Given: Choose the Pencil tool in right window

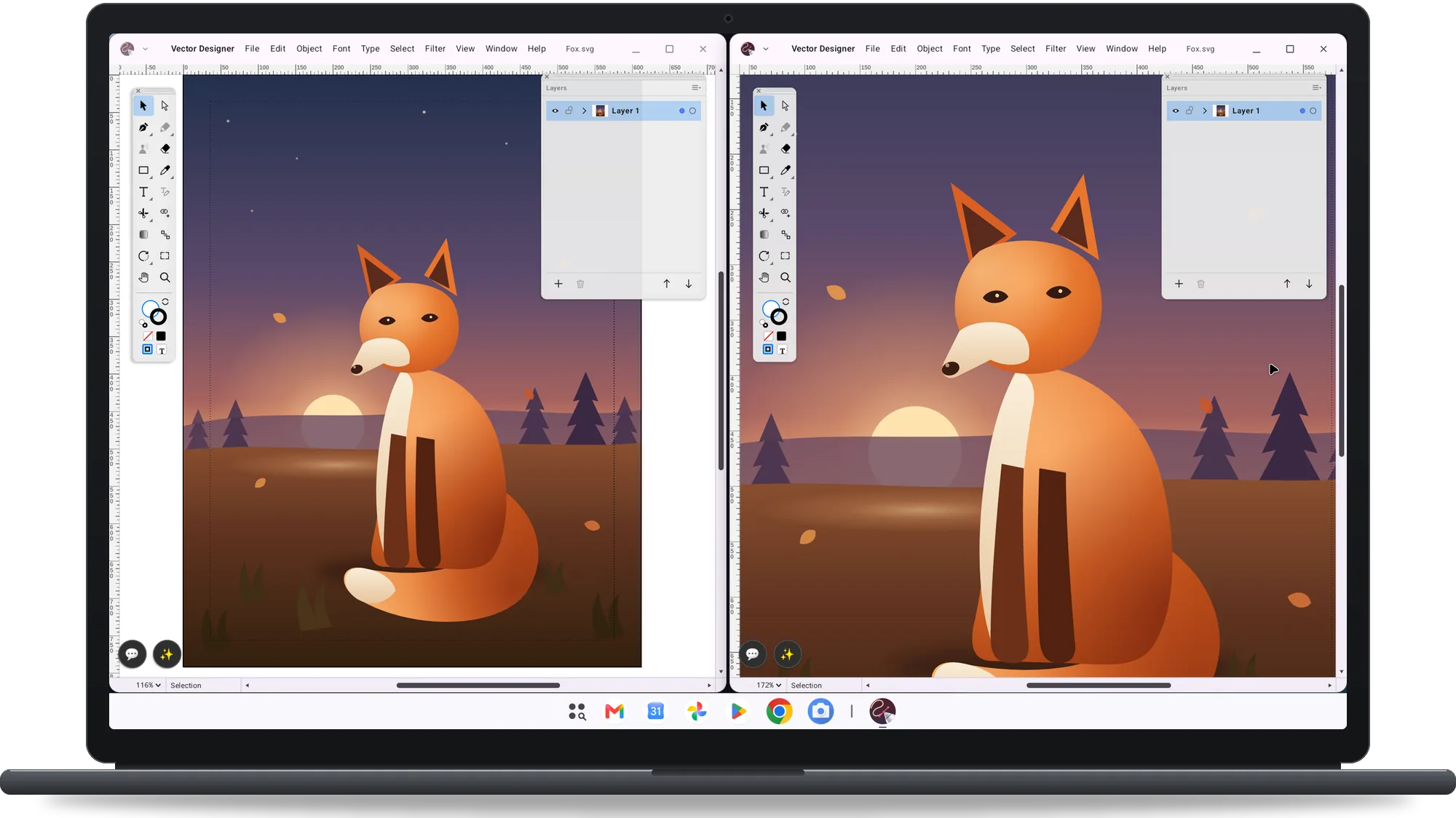Looking at the screenshot, I should click(x=786, y=127).
